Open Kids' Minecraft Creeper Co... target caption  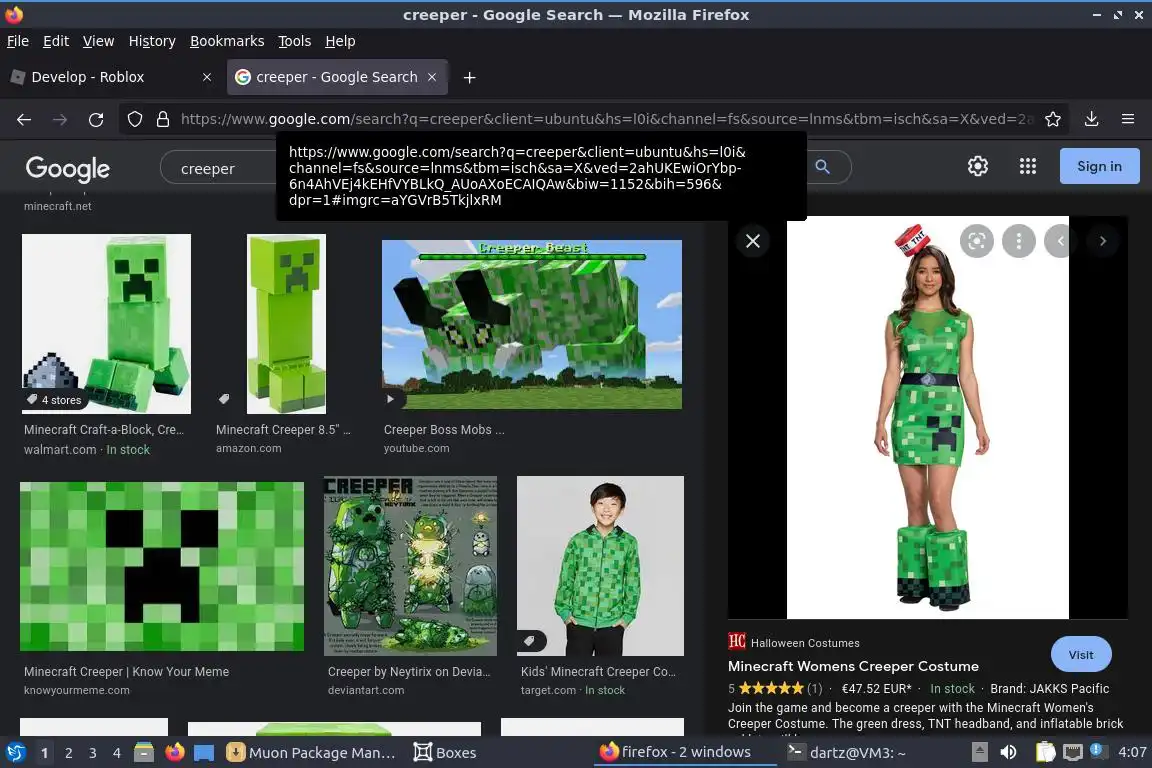click(x=598, y=672)
